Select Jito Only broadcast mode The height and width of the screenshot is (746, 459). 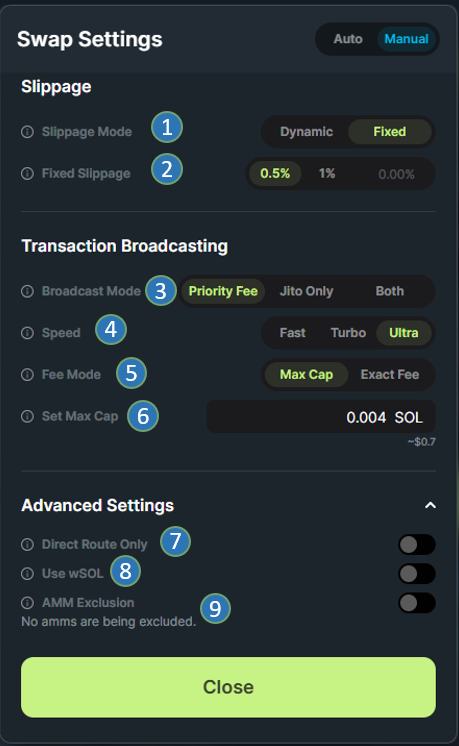coord(306,291)
